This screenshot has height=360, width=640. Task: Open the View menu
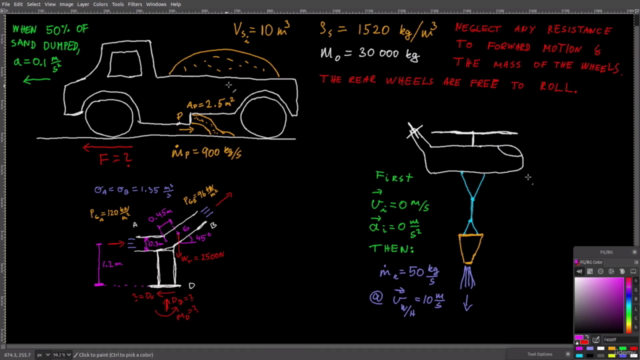pos(50,4)
